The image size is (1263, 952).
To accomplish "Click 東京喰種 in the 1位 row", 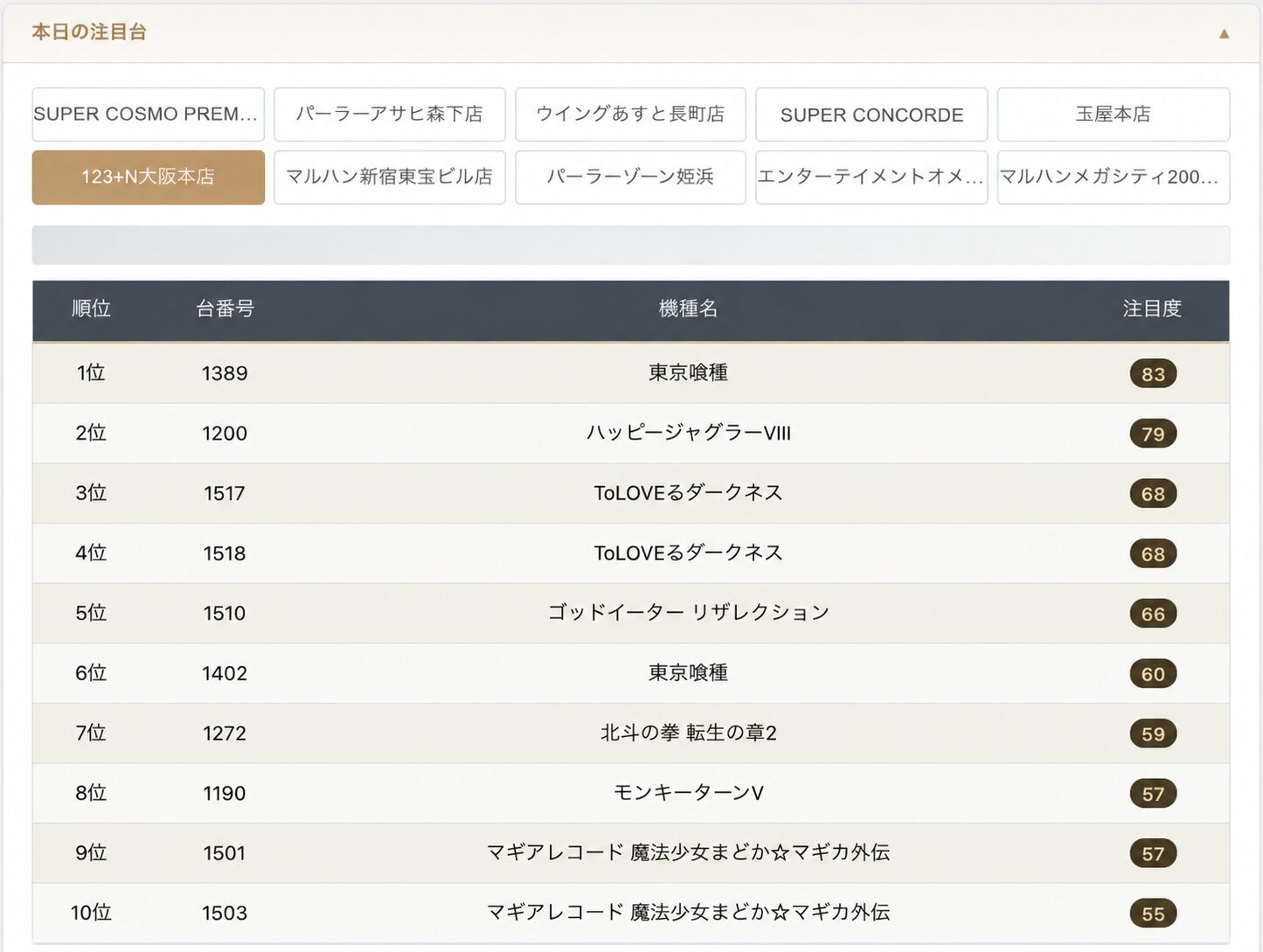I will click(x=688, y=373).
